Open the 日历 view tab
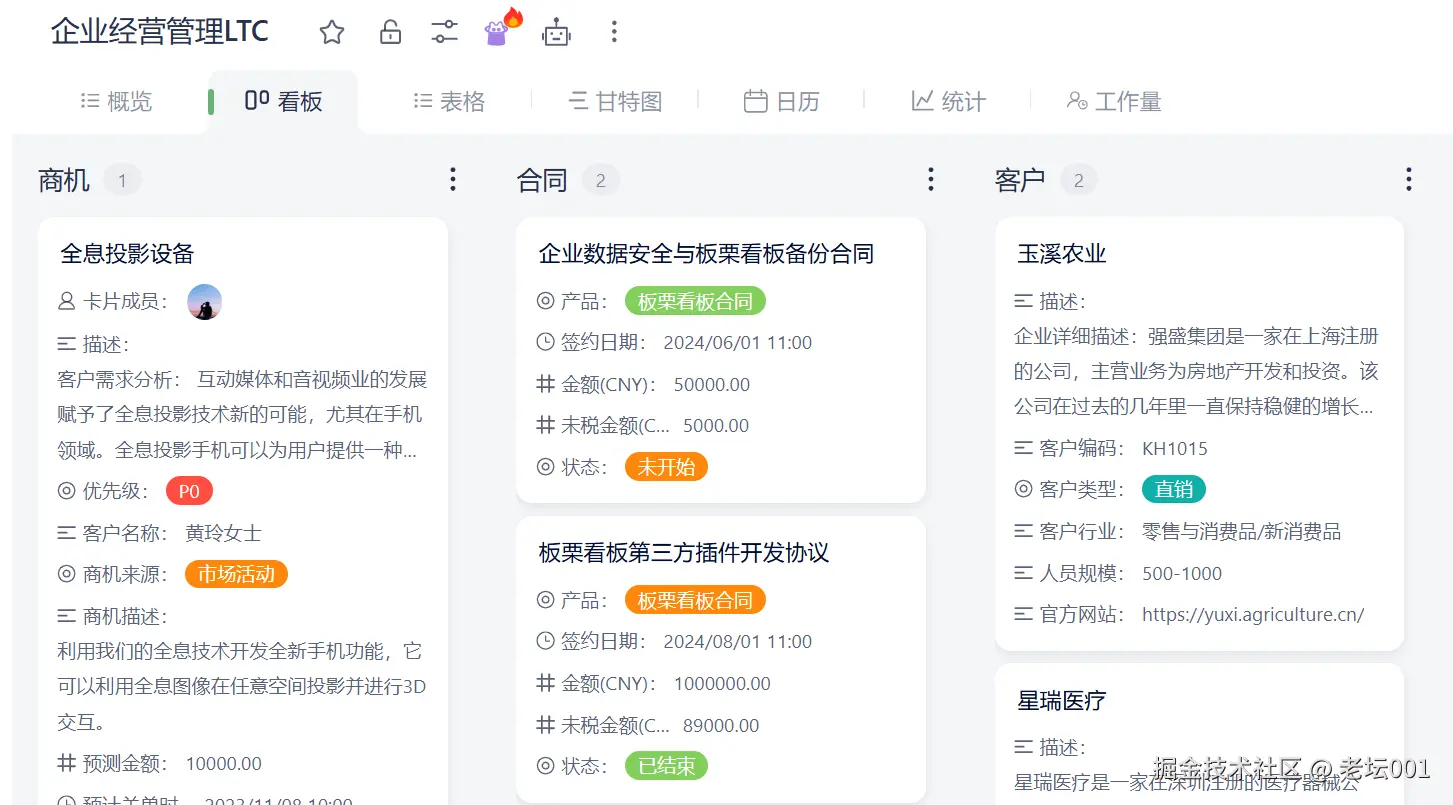 781,100
